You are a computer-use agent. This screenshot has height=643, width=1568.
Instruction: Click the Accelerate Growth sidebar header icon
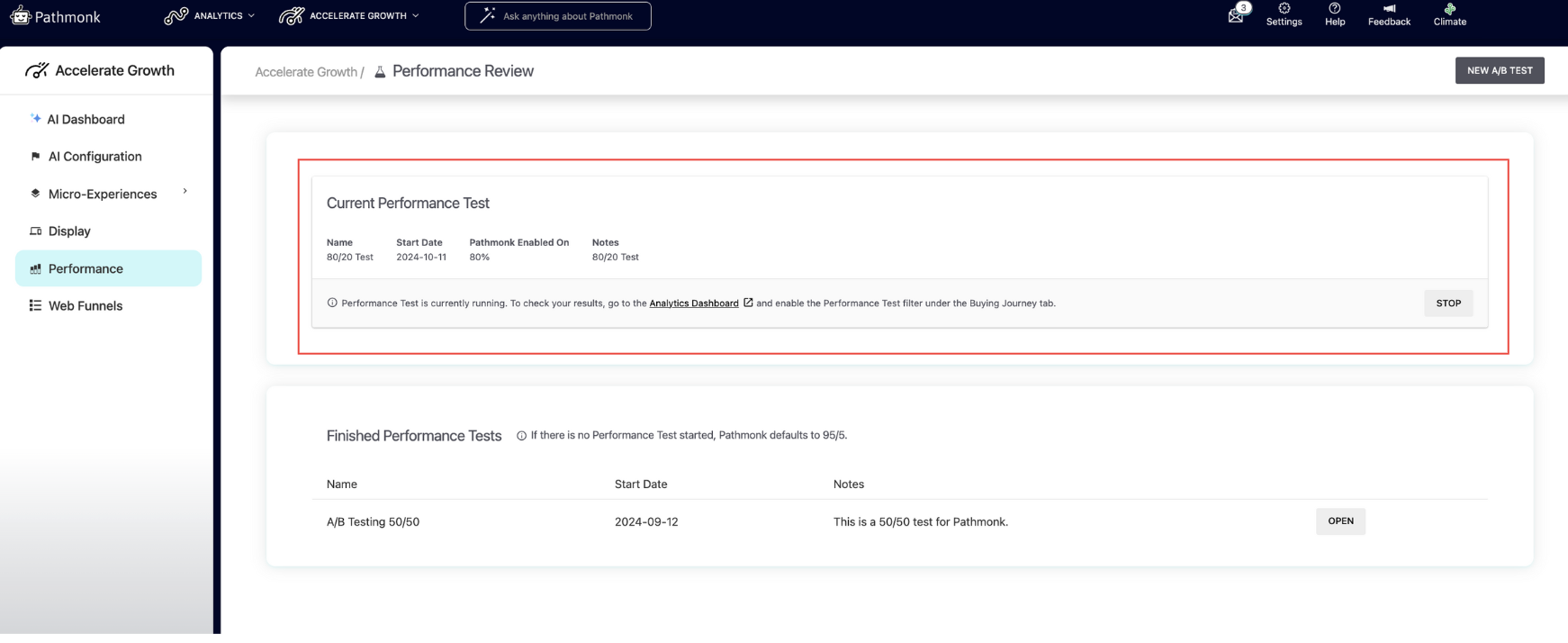coord(37,70)
